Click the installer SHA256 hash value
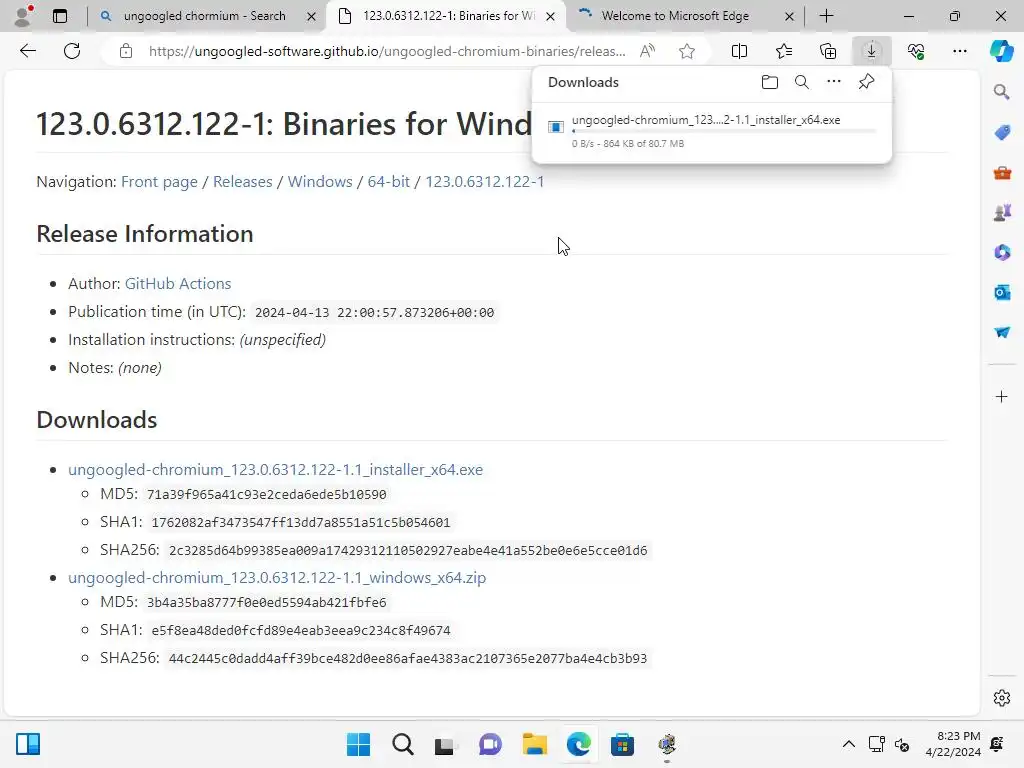The width and height of the screenshot is (1024, 768). (x=408, y=551)
